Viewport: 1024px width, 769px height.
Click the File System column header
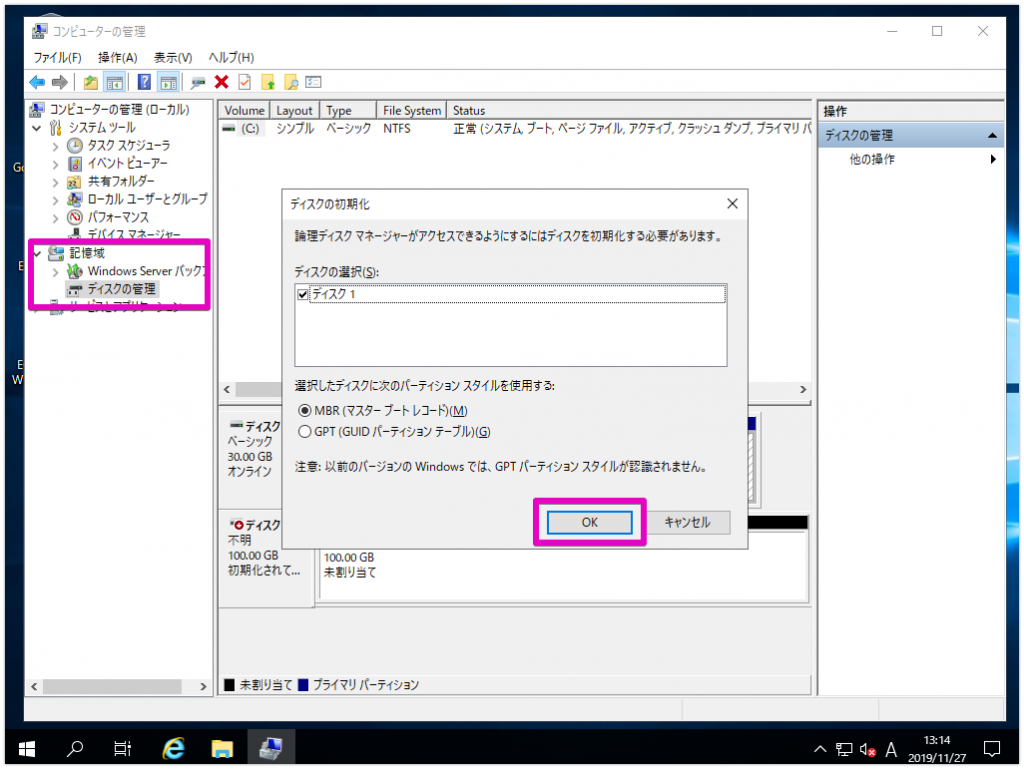tap(411, 111)
